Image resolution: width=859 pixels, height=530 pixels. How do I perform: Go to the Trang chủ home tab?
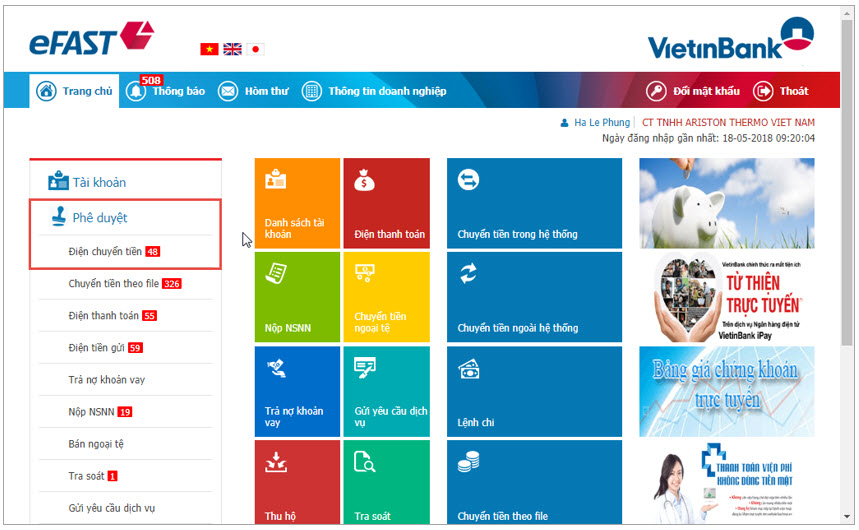click(76, 91)
